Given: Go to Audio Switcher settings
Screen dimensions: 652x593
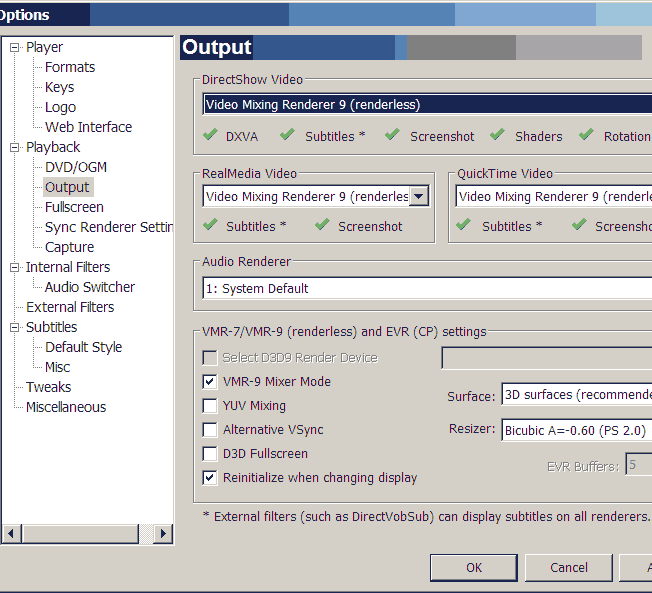Looking at the screenshot, I should coord(90,287).
